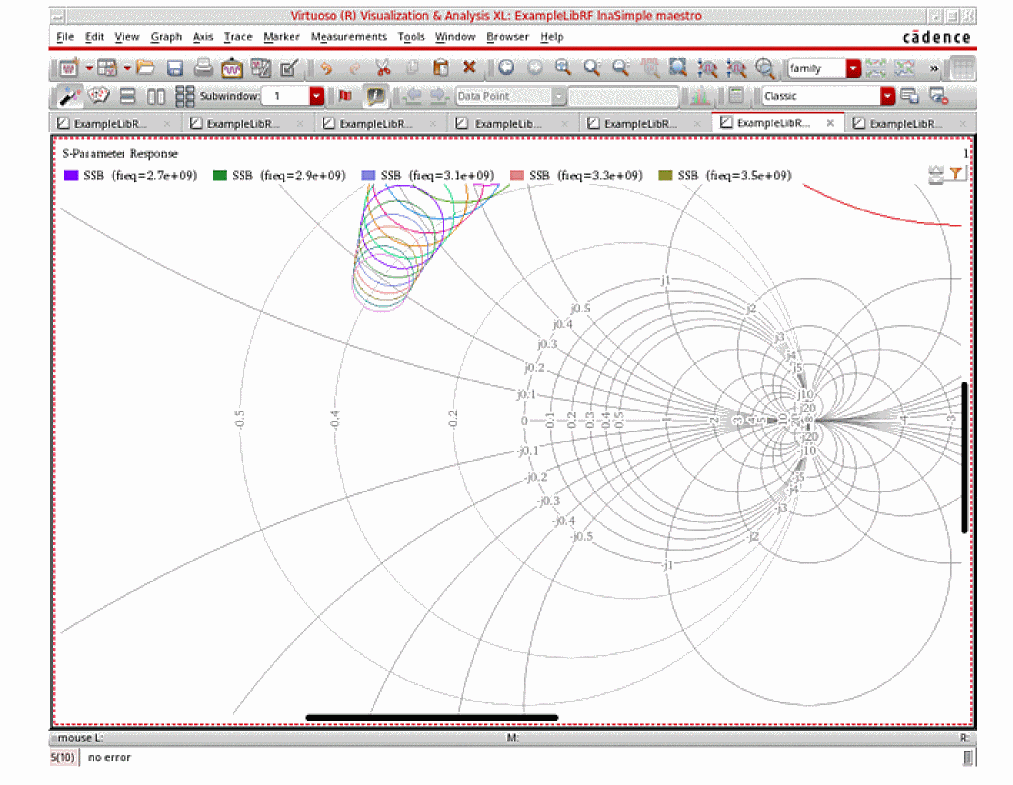Click the Open folder icon
1013x785 pixels.
coord(146,68)
